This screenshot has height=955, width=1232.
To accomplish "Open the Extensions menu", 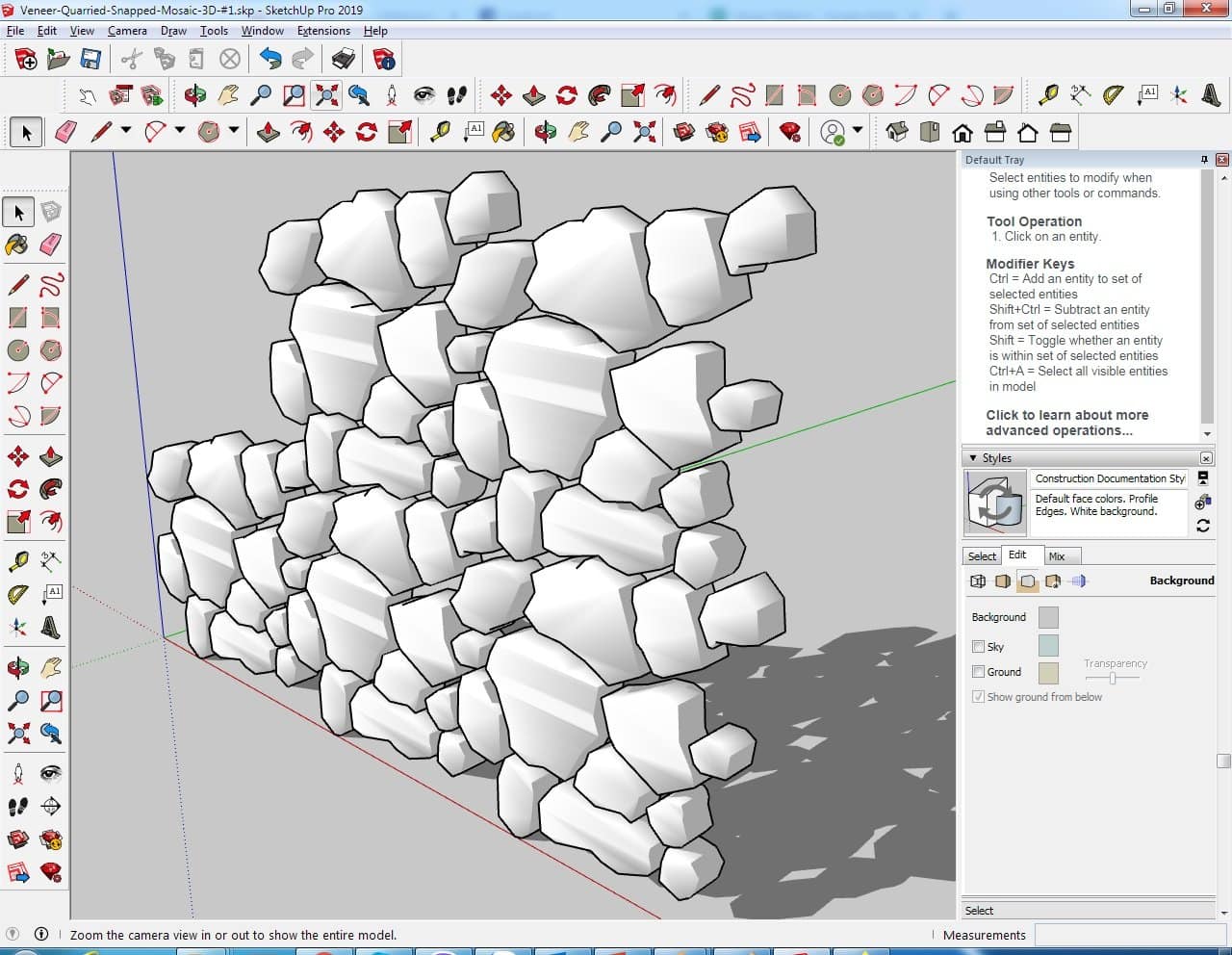I will point(323,31).
